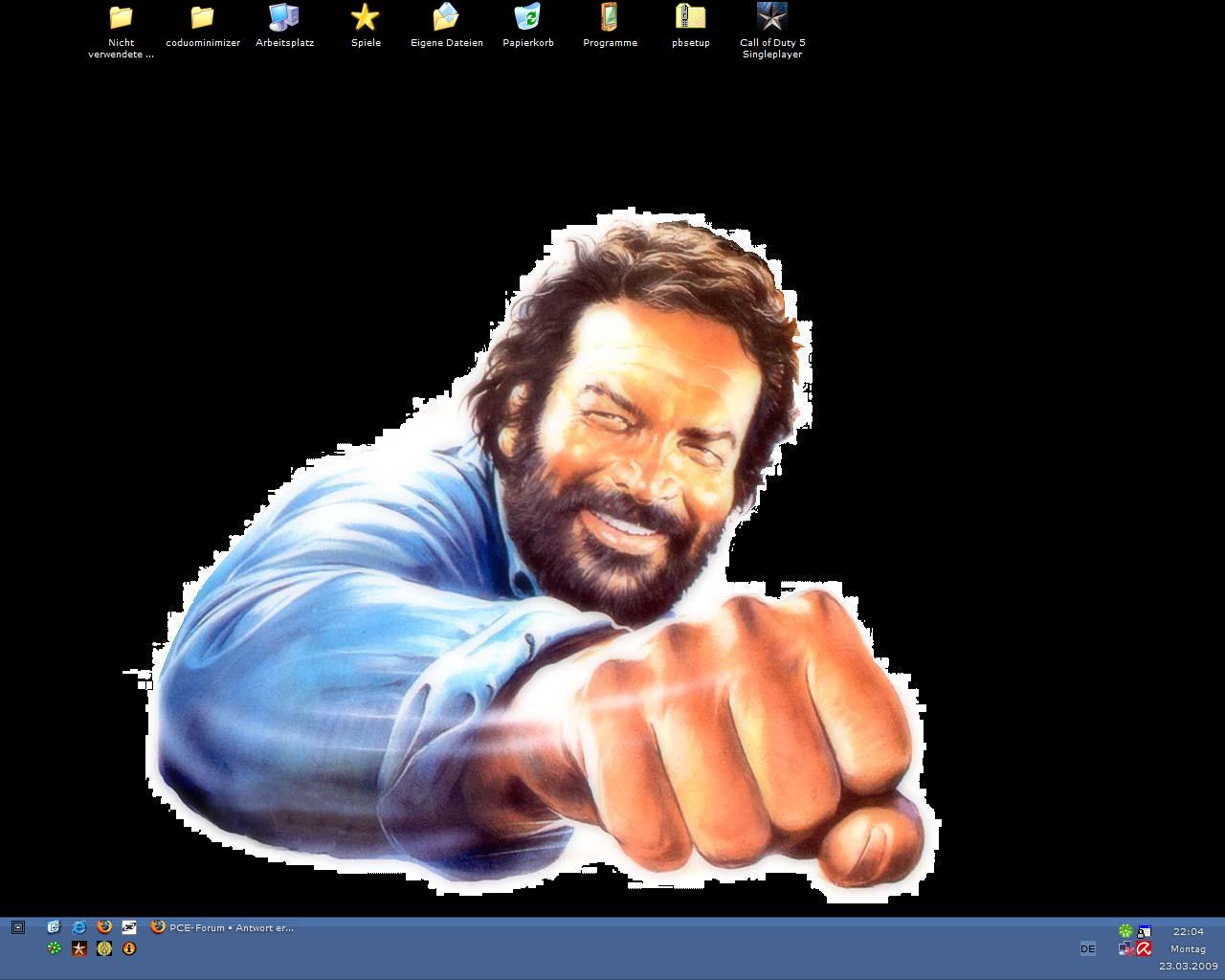Click the star game icon in quick launch
Screen dimensions: 1225x980
point(79,948)
